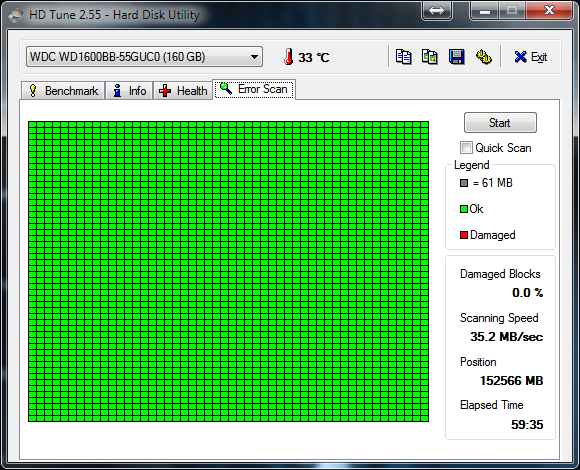The width and height of the screenshot is (580, 470).
Task: Click the red Damaged legend swatch
Action: (x=464, y=235)
